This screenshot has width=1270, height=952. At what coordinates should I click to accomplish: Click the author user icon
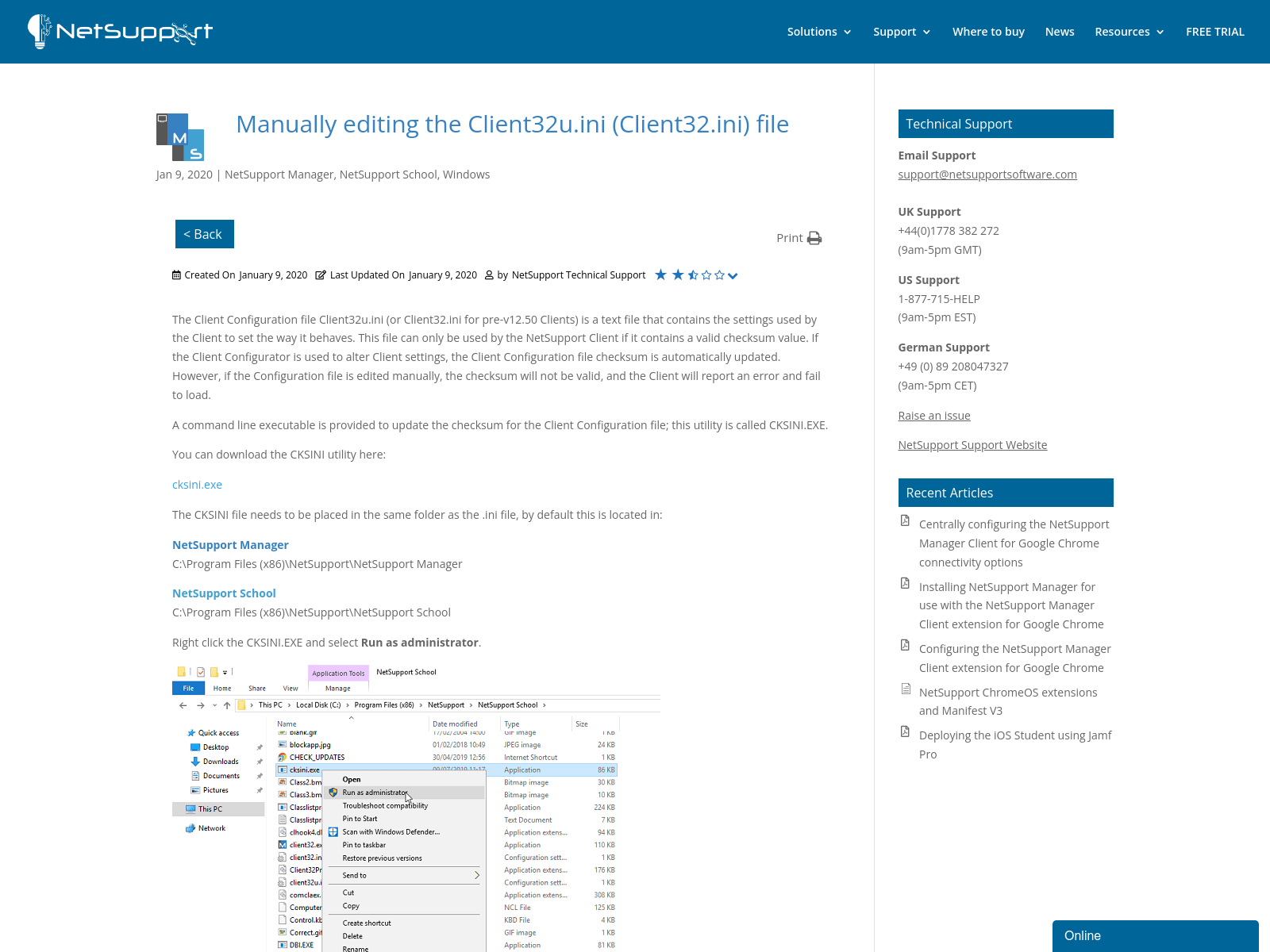click(x=489, y=275)
